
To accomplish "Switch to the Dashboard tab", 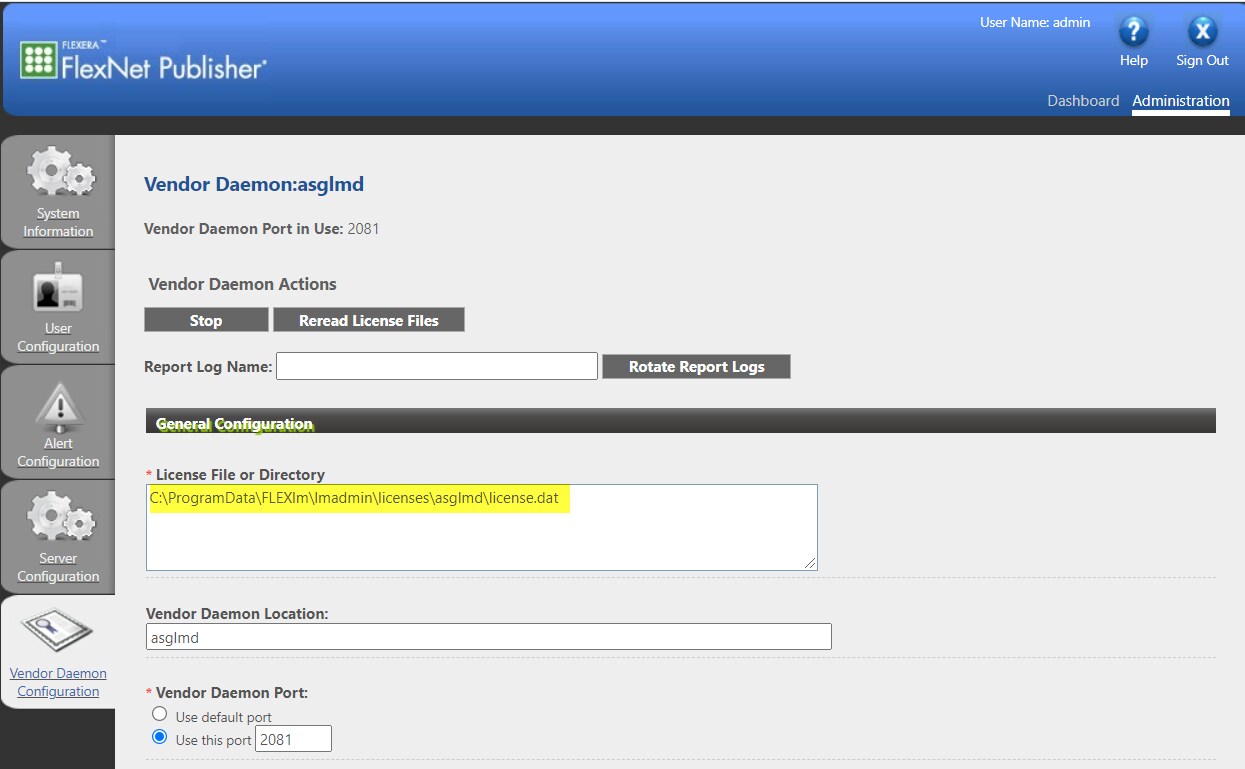I will pos(1083,101).
